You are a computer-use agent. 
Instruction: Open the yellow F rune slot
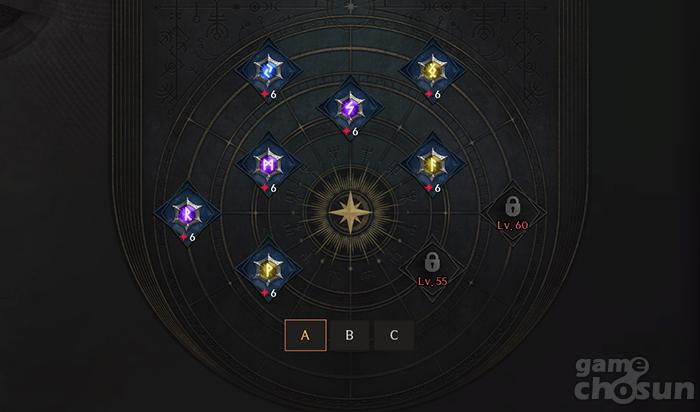(432, 165)
